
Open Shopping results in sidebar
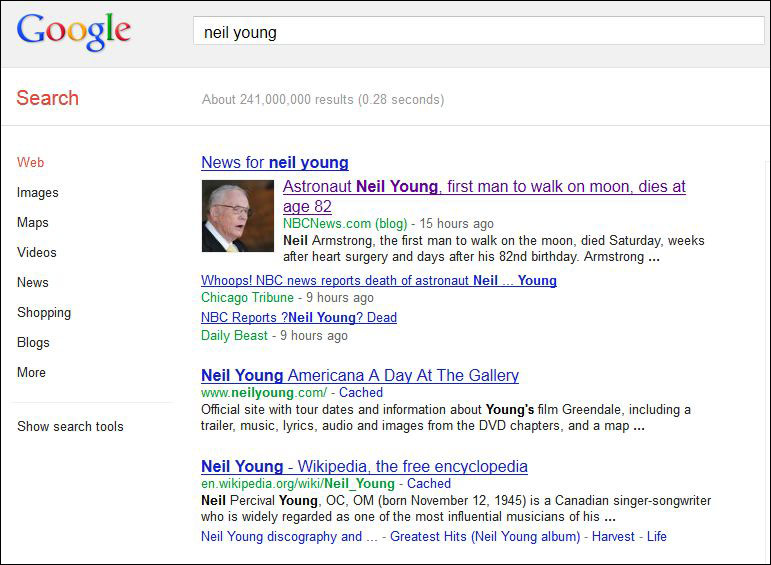click(x=44, y=312)
